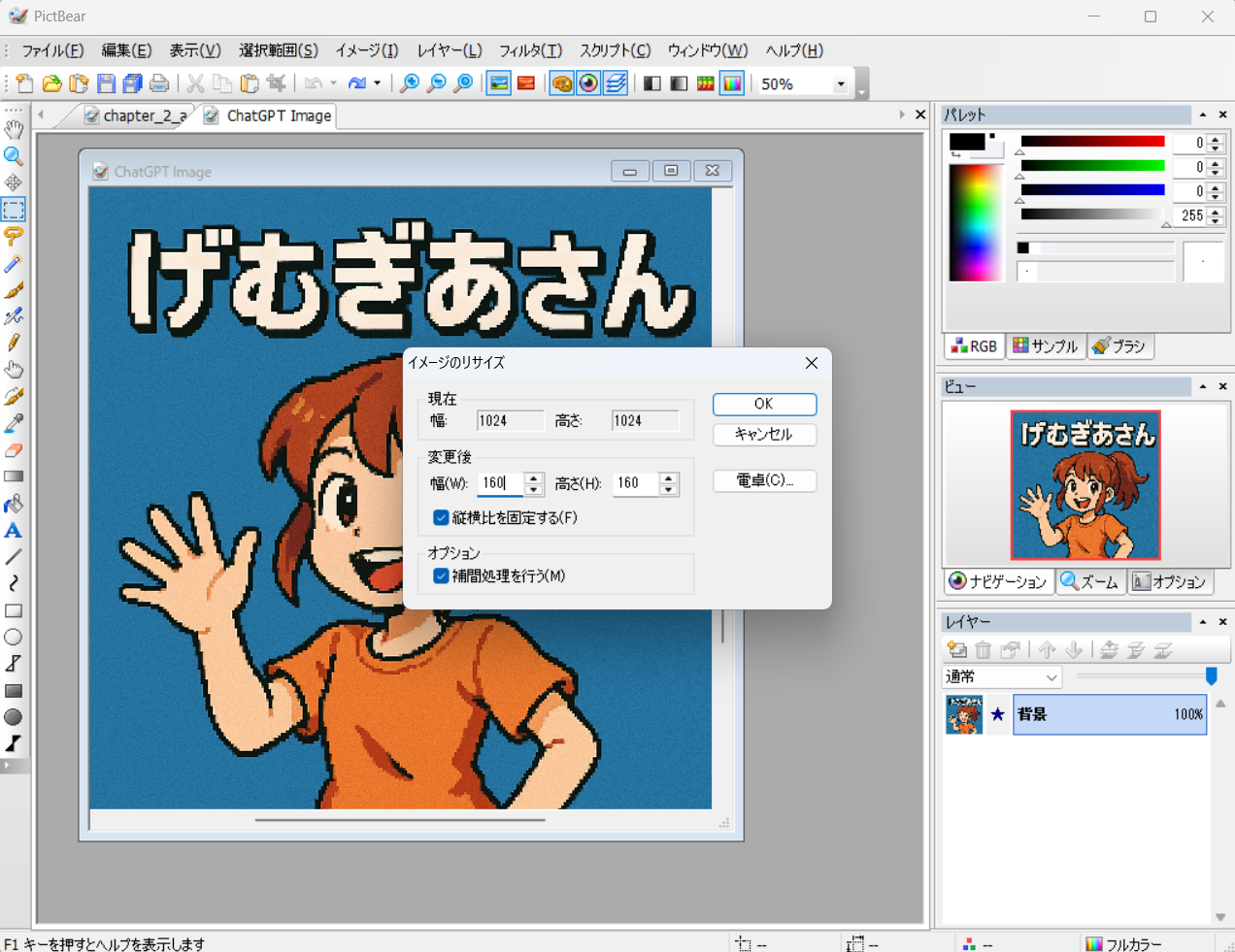Add a new layer in Layers panel
This screenshot has height=952, width=1235.
pyautogui.click(x=956, y=650)
